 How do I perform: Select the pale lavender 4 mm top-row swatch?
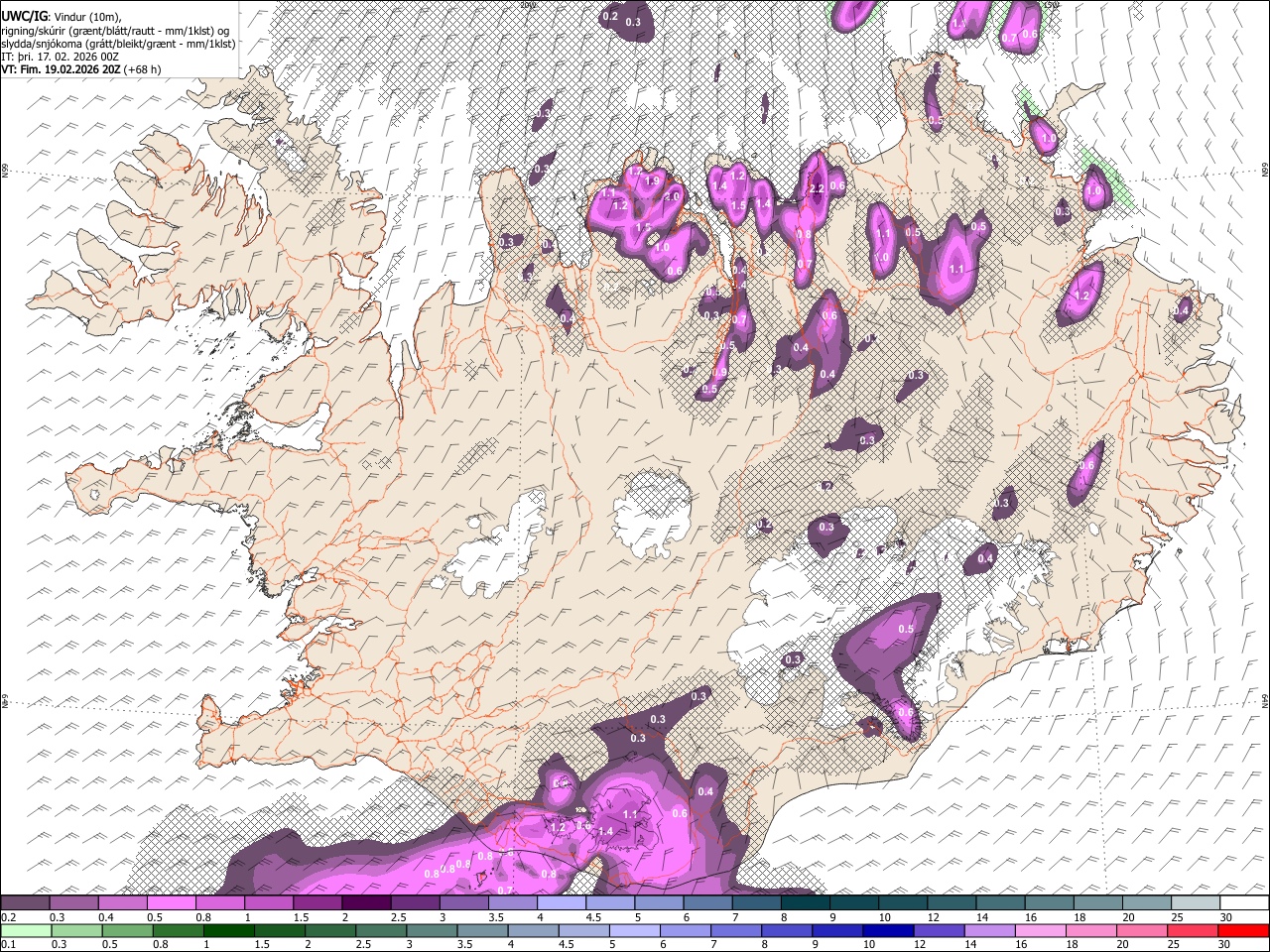[x=562, y=903]
